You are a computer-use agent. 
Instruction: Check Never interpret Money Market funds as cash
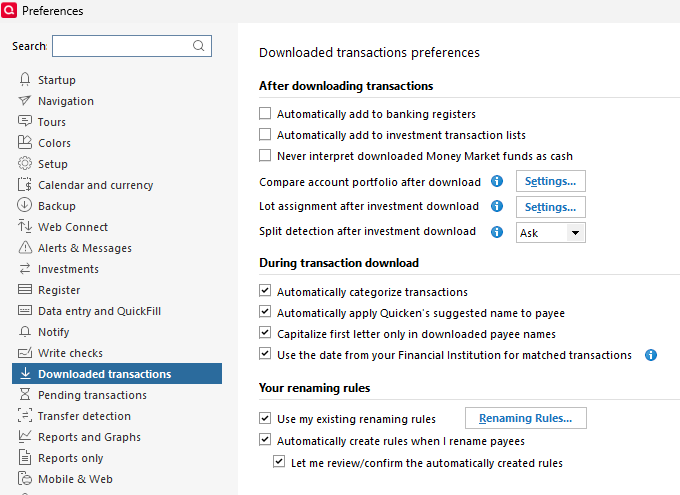point(265,156)
